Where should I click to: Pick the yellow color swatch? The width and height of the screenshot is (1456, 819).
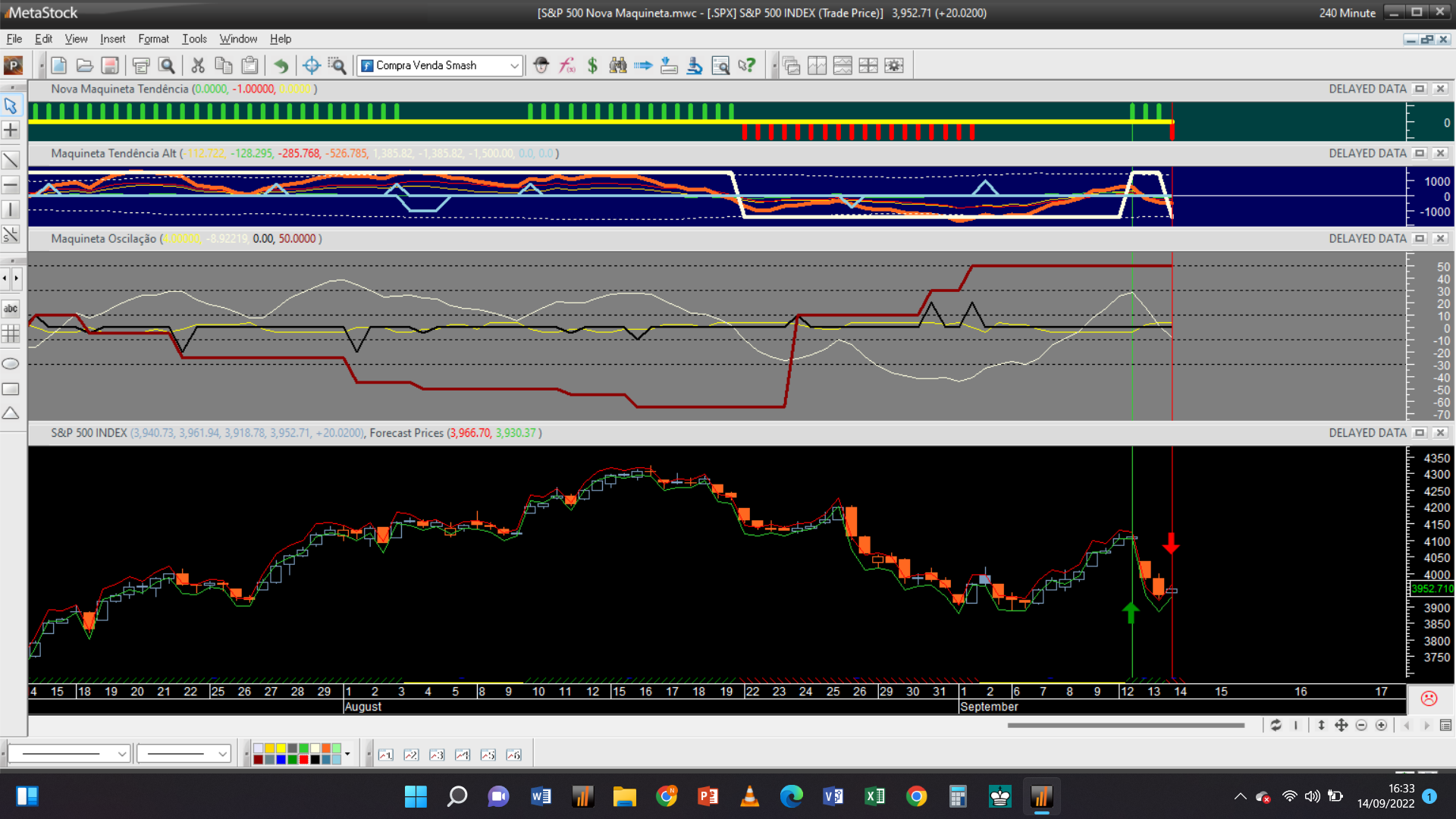coord(281,748)
